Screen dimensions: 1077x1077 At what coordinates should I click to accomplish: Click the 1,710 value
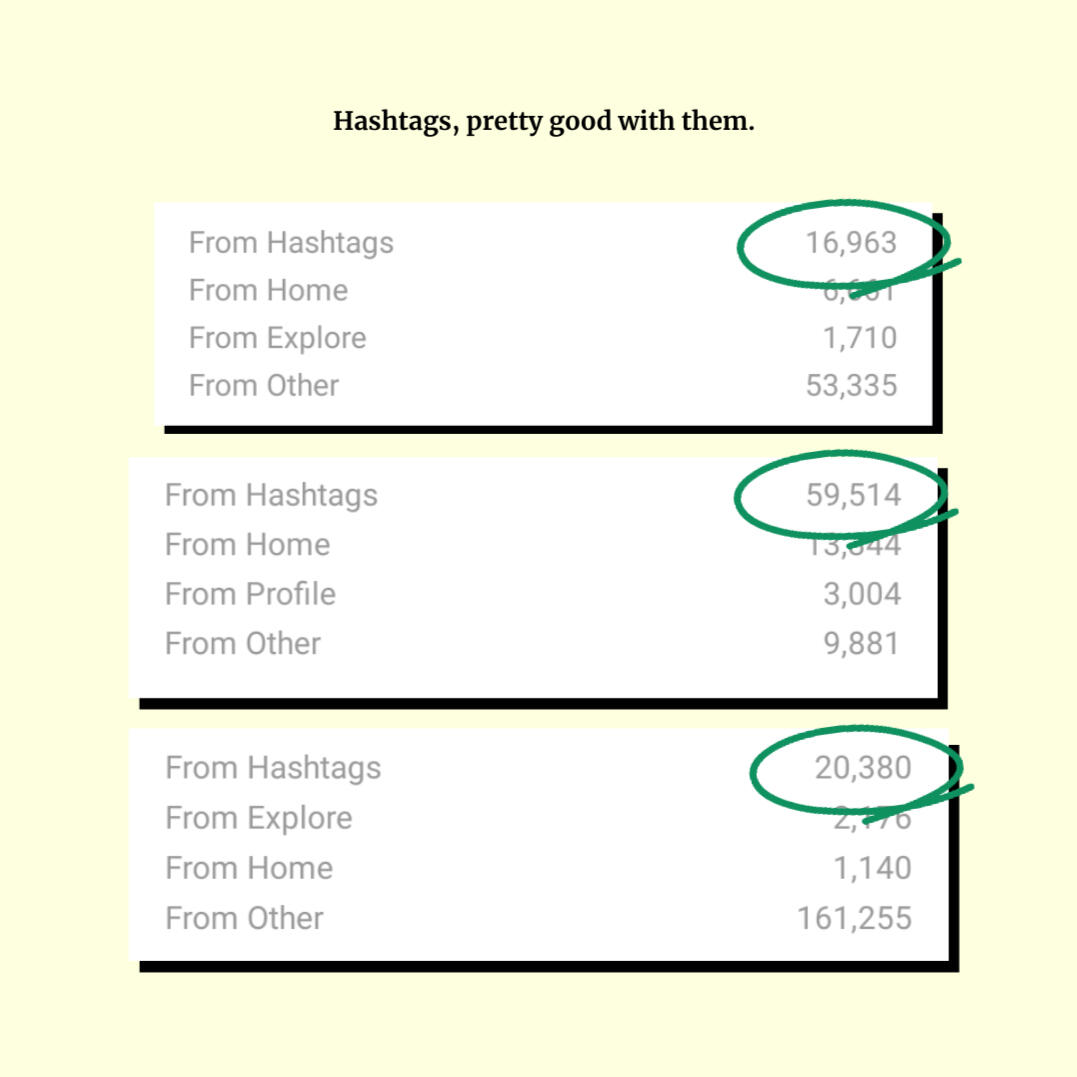point(860,338)
